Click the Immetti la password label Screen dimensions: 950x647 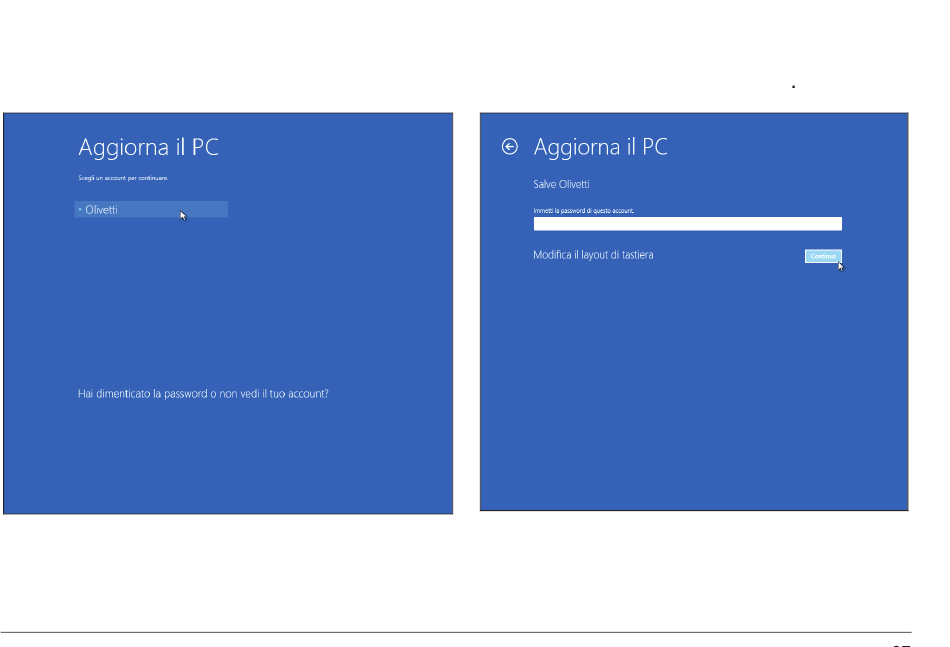pos(583,211)
